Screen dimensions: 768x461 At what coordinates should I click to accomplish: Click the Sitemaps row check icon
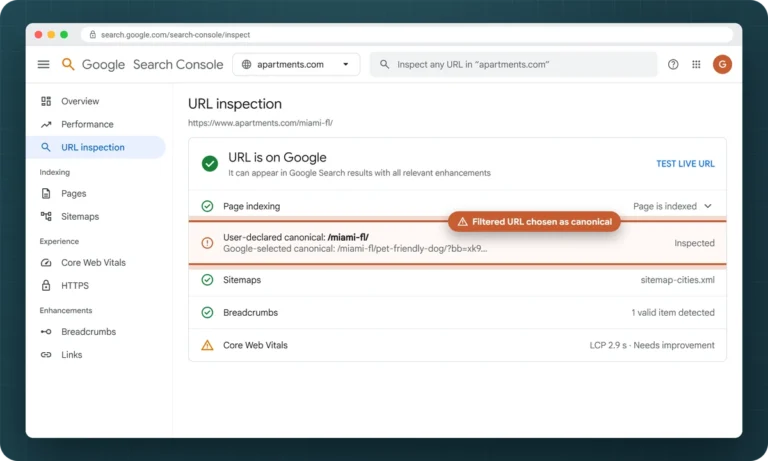pyautogui.click(x=207, y=280)
